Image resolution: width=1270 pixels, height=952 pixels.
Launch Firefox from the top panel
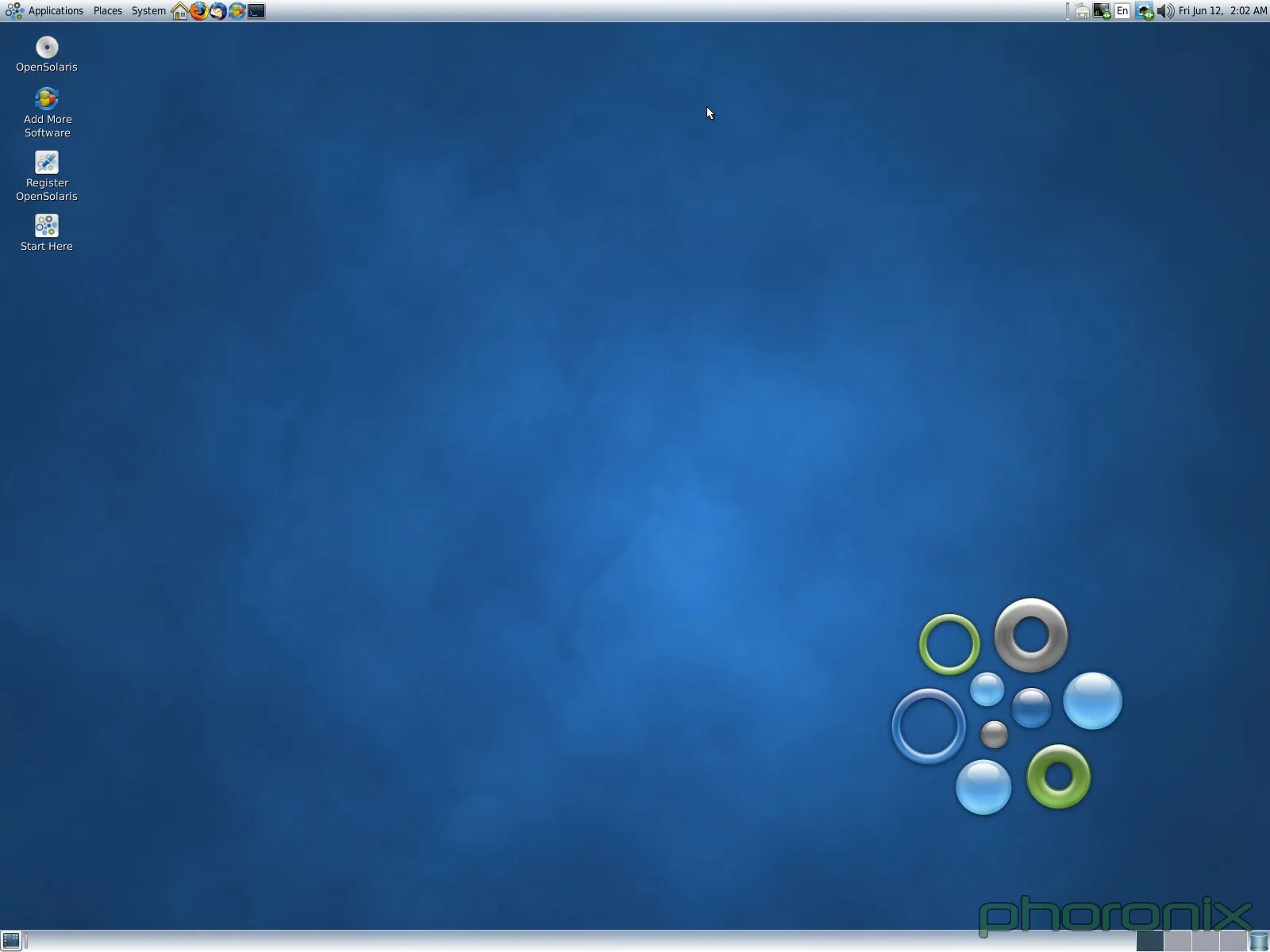pos(198,11)
